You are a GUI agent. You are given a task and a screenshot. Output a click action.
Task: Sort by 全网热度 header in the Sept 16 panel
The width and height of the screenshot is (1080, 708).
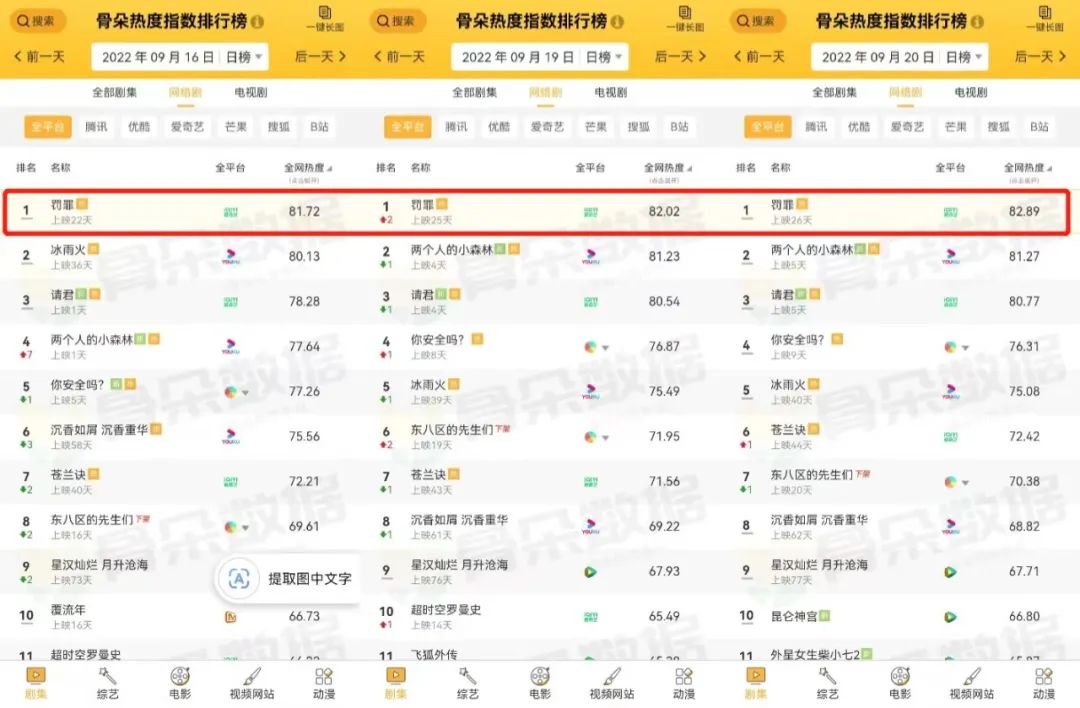[307, 167]
